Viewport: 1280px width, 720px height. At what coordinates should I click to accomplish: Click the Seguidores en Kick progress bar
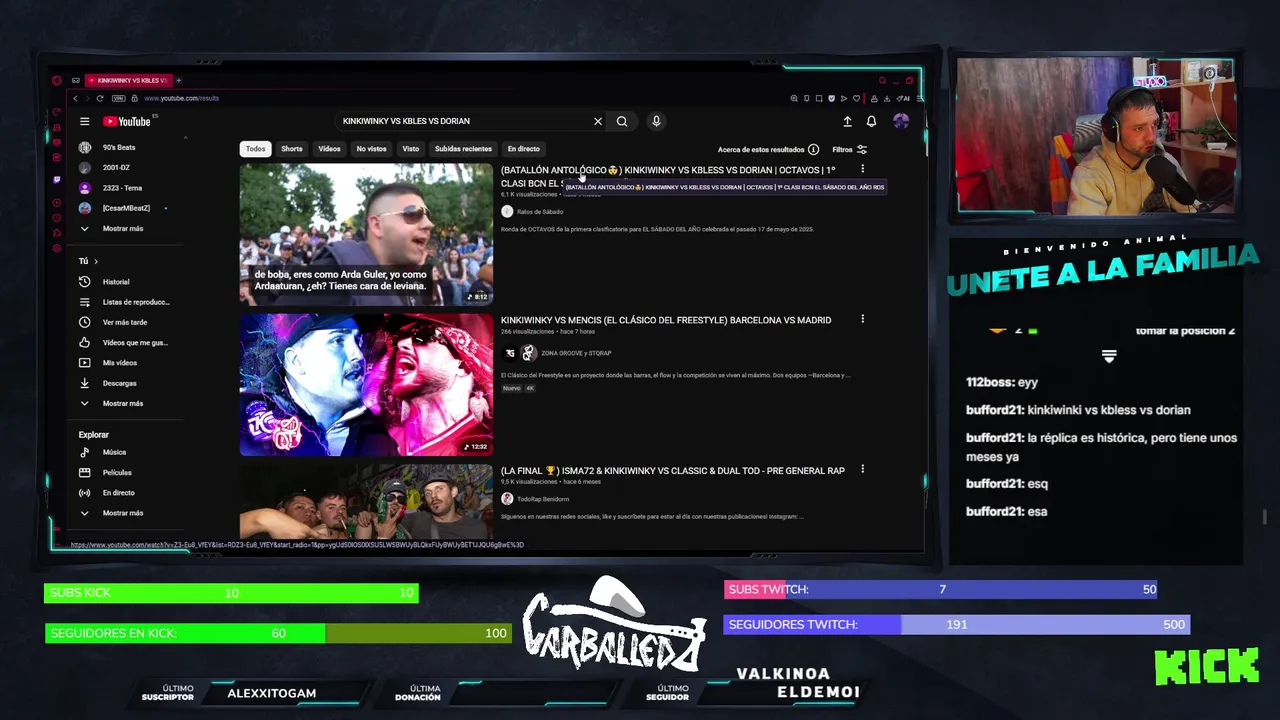point(278,633)
